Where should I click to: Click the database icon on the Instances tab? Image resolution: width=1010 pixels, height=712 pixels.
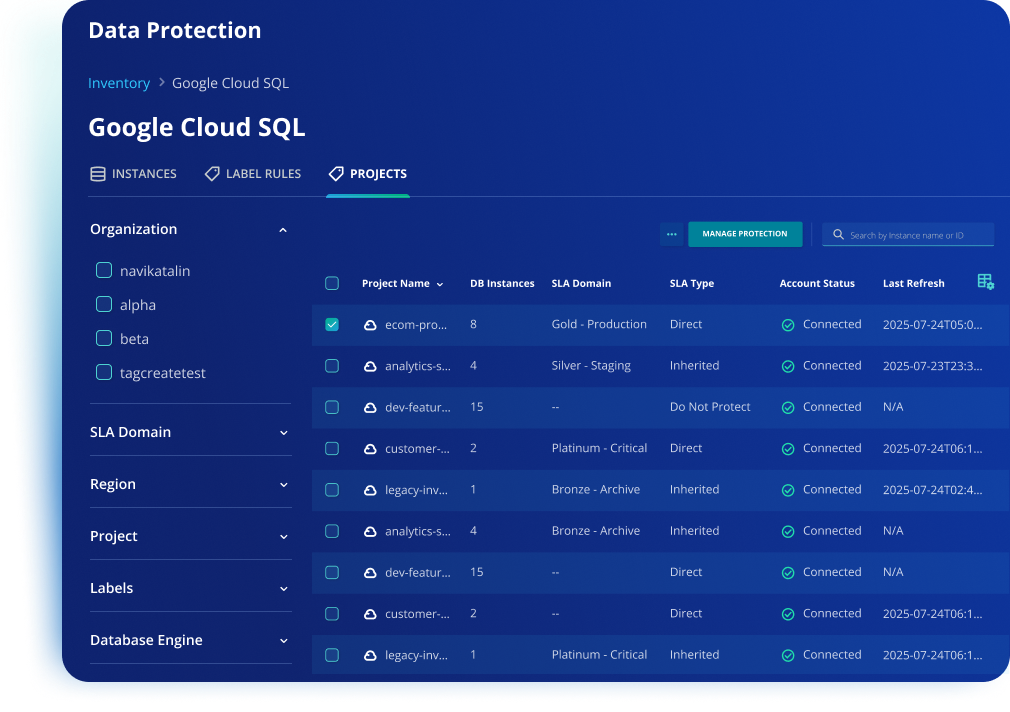[97, 173]
